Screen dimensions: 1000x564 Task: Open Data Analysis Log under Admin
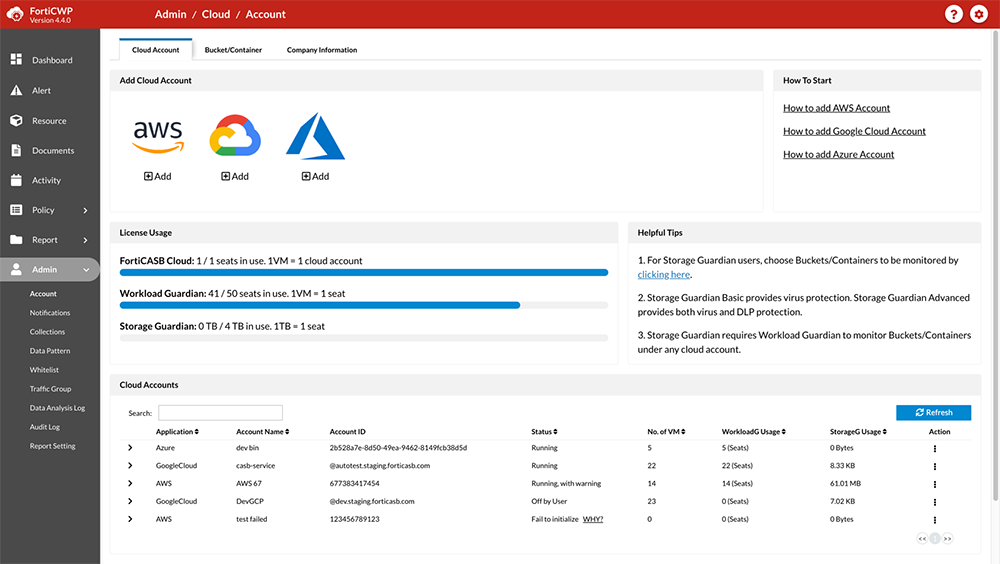click(x=57, y=408)
